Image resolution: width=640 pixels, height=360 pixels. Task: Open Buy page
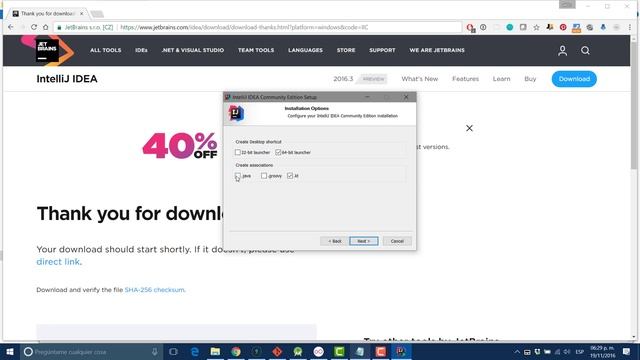pos(530,79)
